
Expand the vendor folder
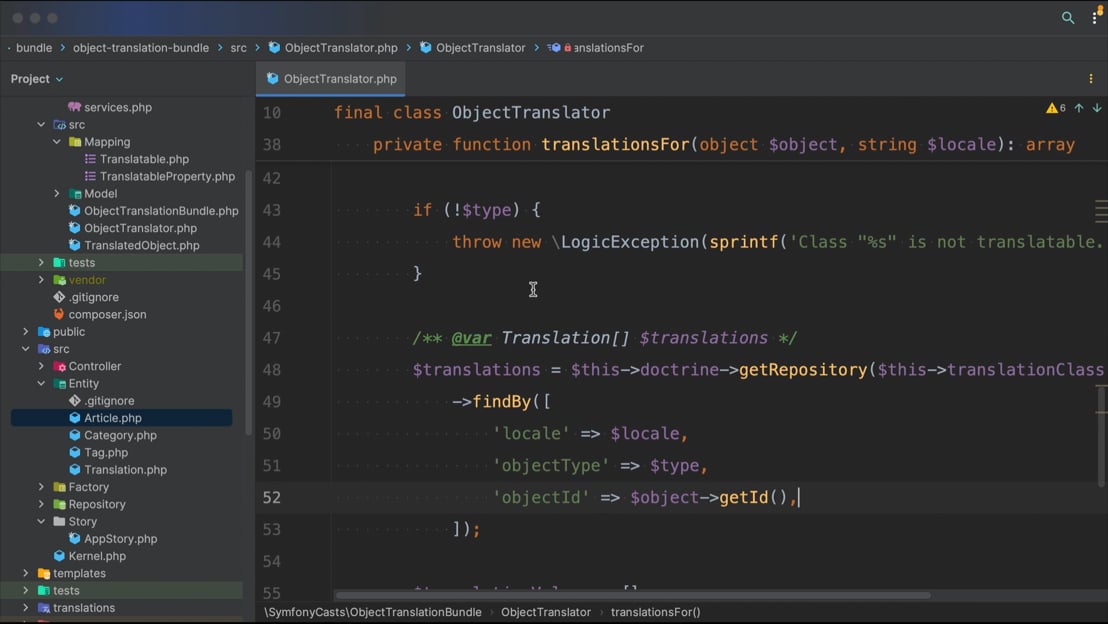[x=41, y=280]
